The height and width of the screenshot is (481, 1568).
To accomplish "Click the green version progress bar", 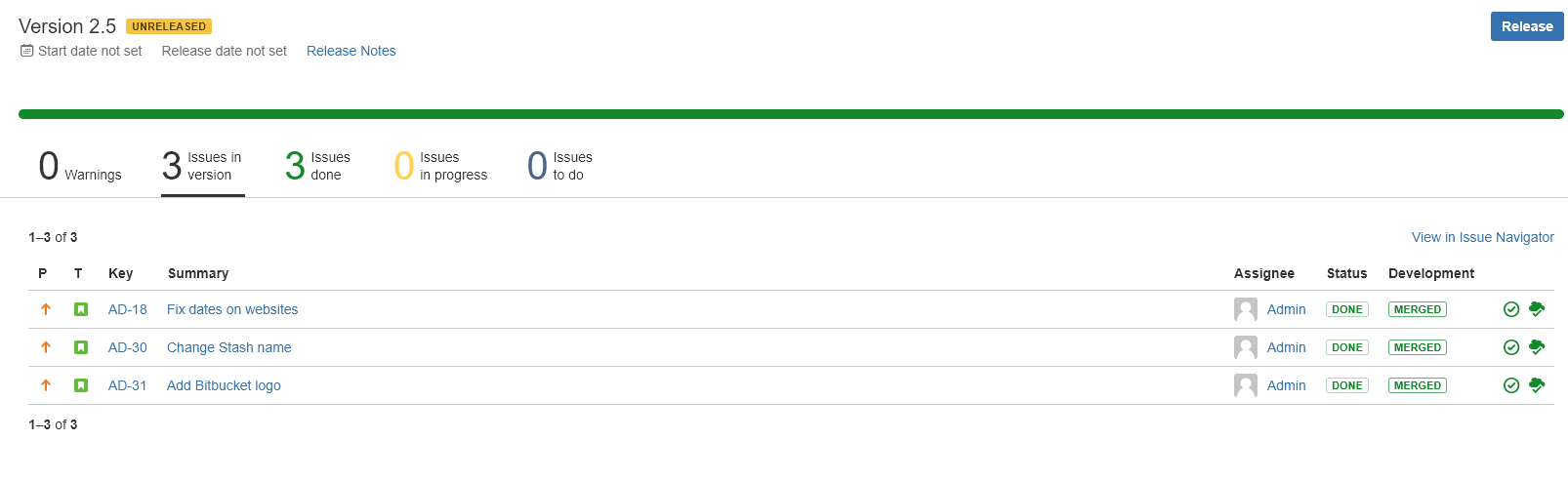I will tap(791, 114).
